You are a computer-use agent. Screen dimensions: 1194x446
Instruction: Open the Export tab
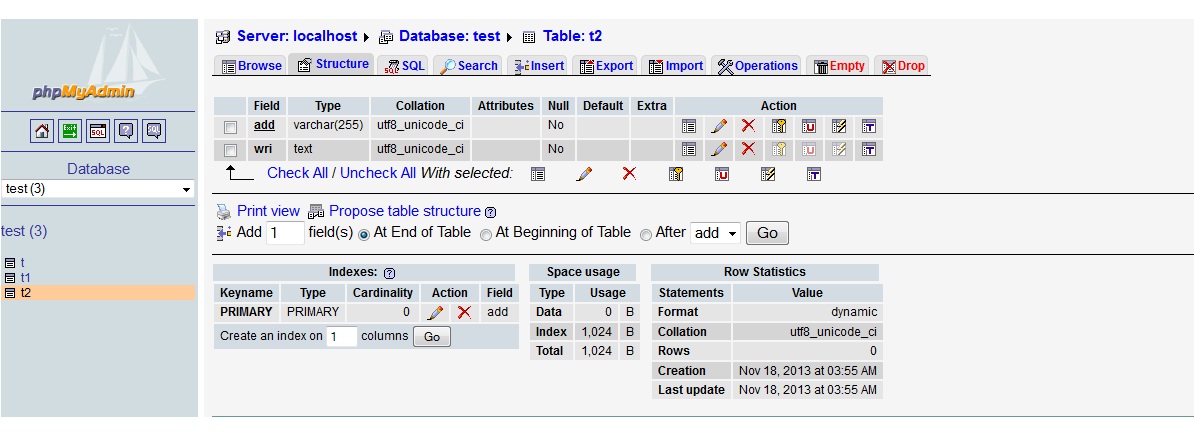coord(606,65)
